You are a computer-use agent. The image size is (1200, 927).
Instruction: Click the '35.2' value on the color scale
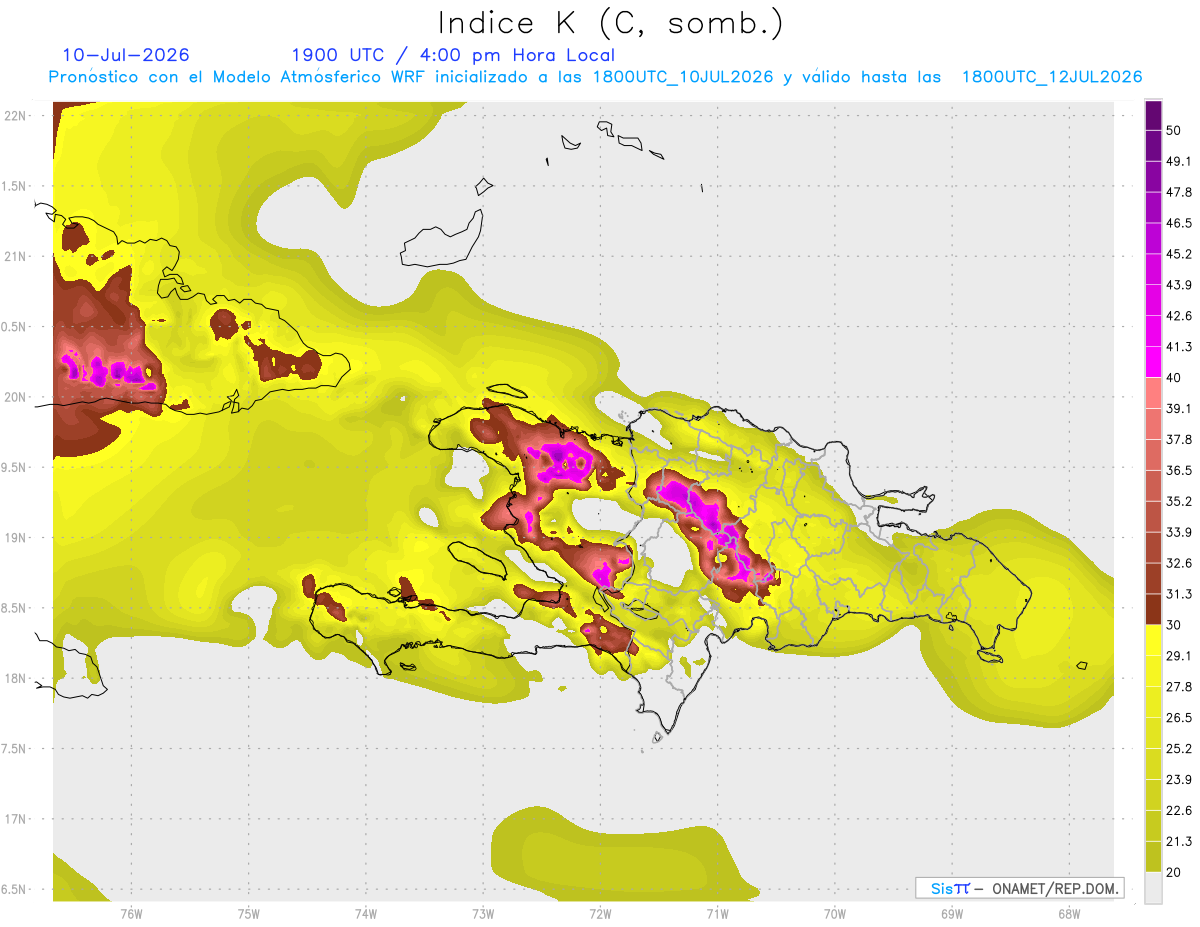(x=1179, y=501)
